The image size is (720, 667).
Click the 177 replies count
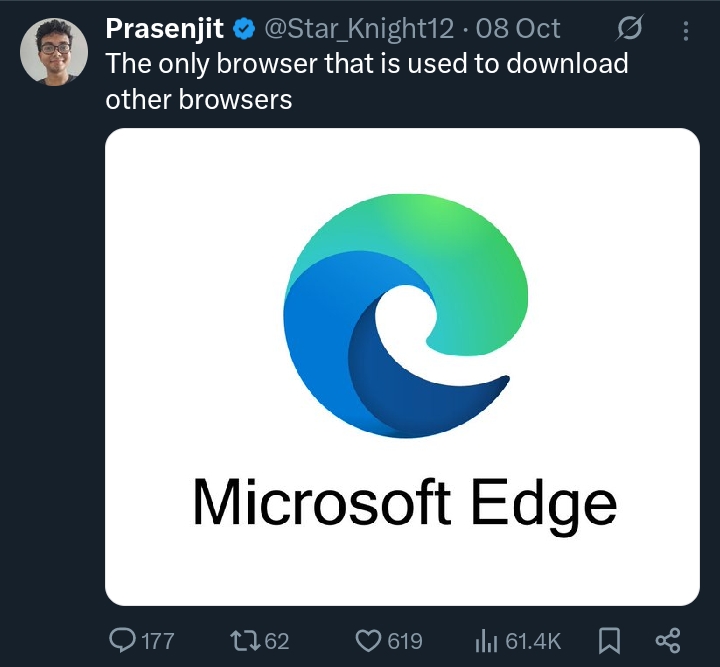tap(158, 640)
